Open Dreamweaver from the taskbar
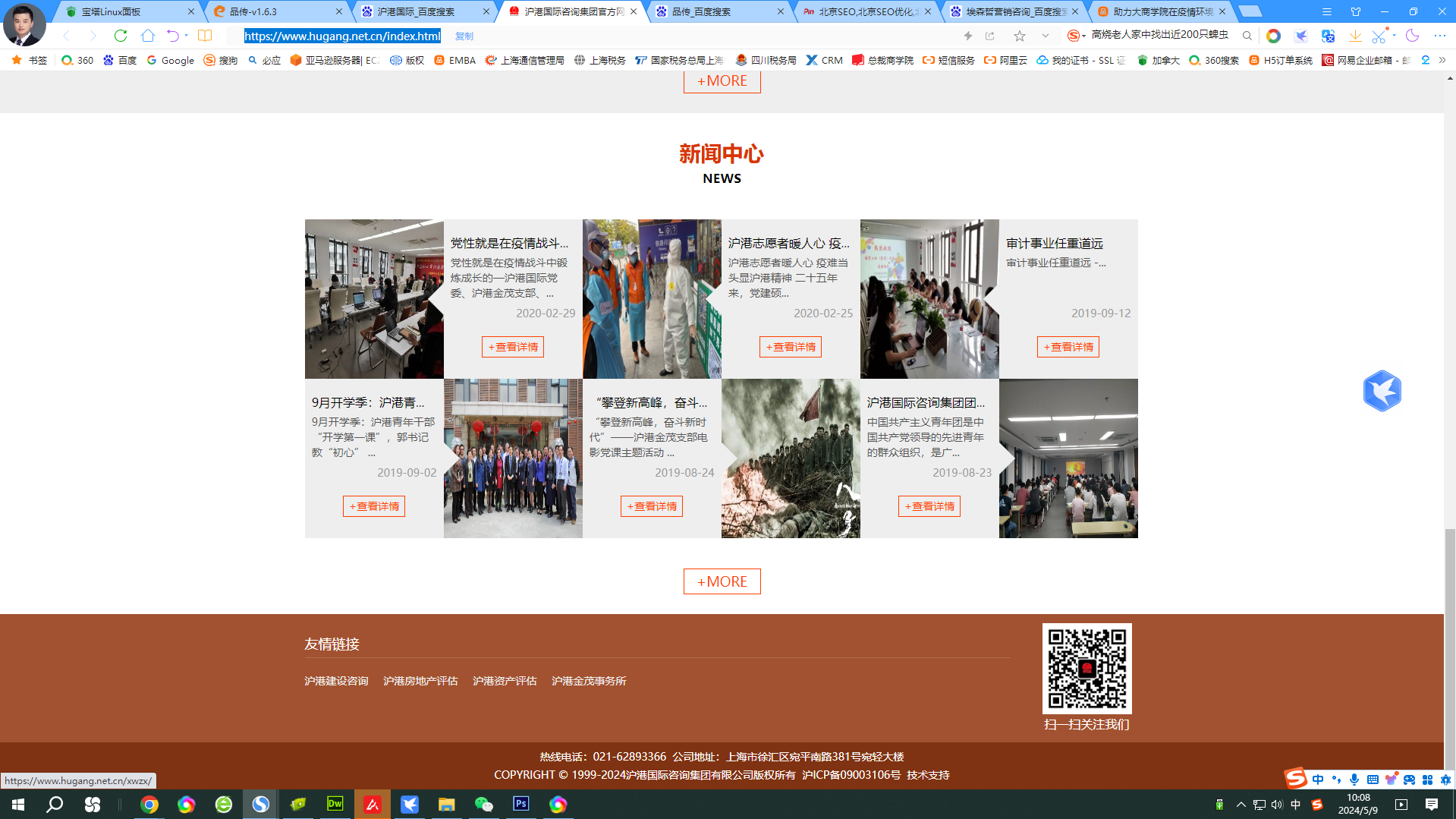The image size is (1456, 819). coord(335,804)
